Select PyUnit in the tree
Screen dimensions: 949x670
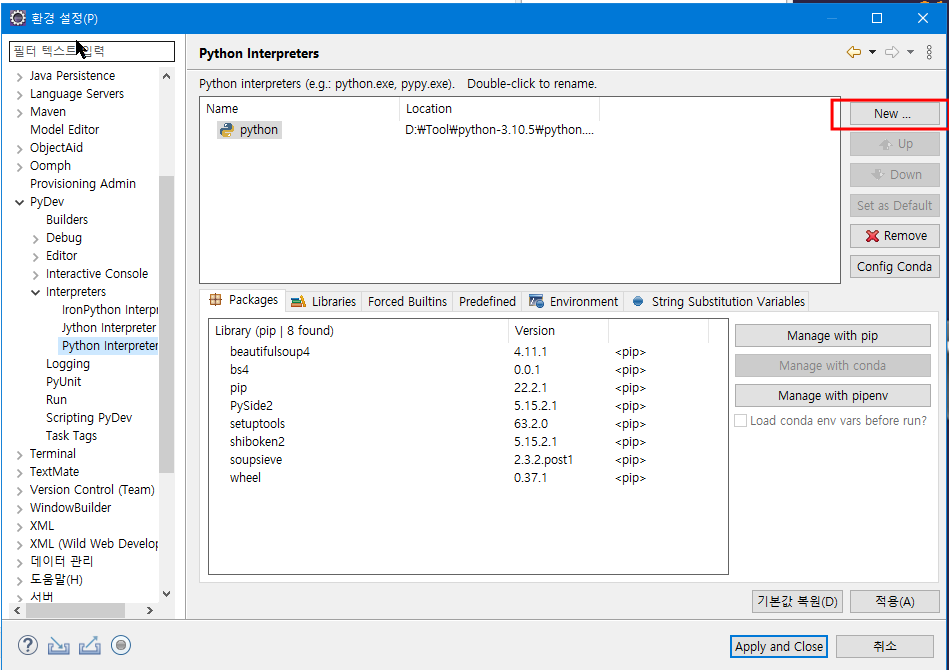pyautogui.click(x=64, y=382)
